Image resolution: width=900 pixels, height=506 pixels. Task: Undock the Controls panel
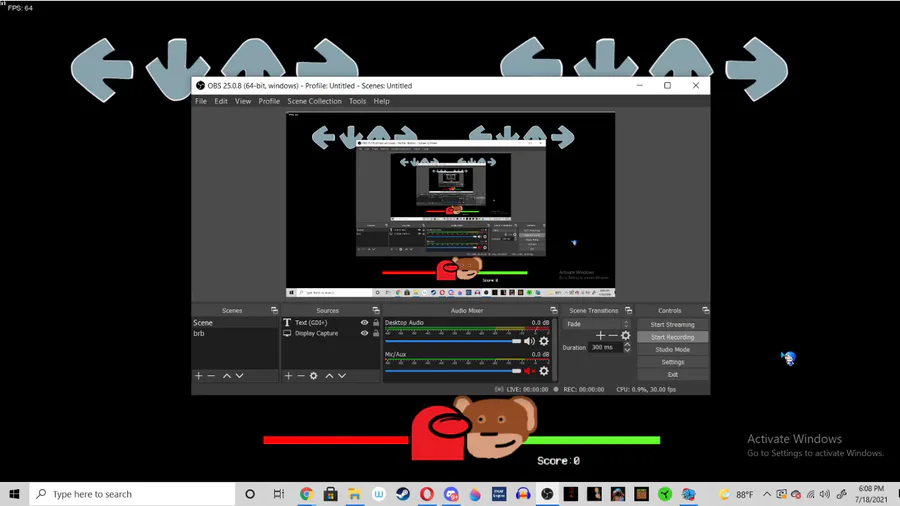705,310
